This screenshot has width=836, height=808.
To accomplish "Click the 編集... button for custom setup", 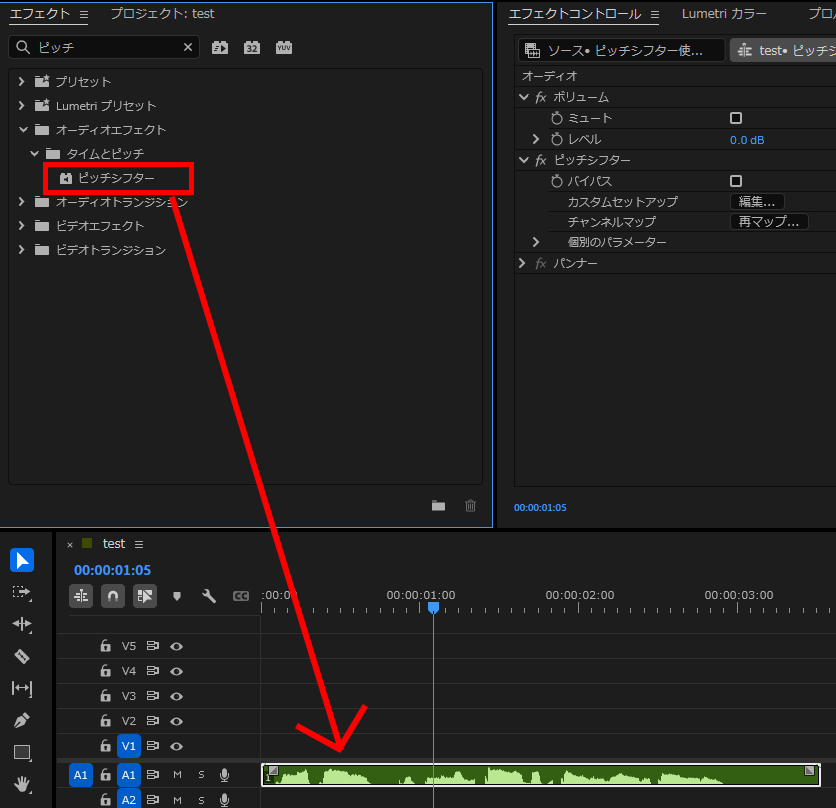I will tap(756, 202).
